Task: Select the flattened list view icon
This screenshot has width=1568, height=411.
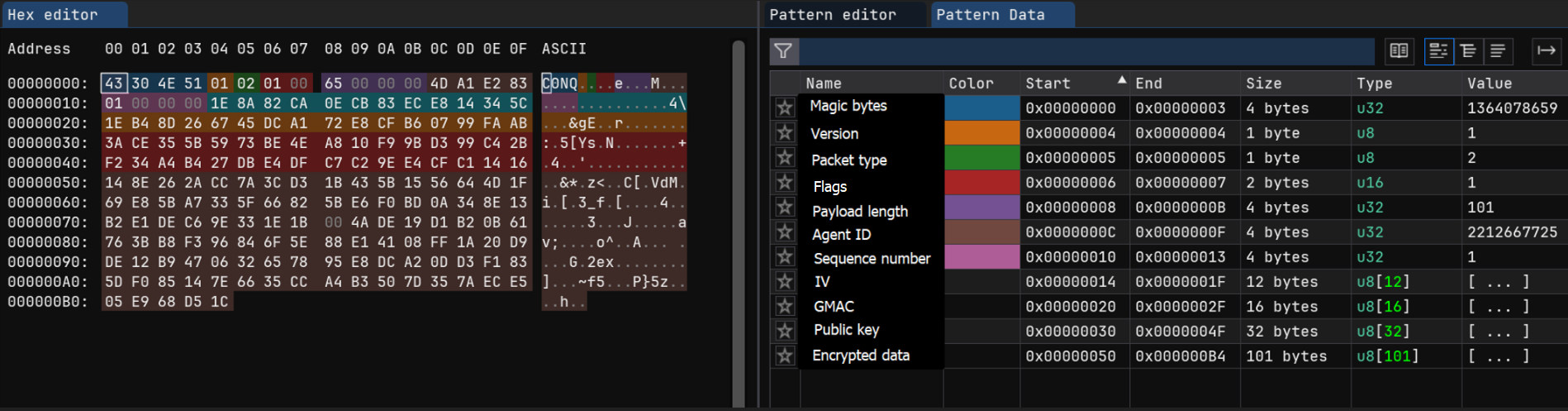Action: pyautogui.click(x=1497, y=51)
